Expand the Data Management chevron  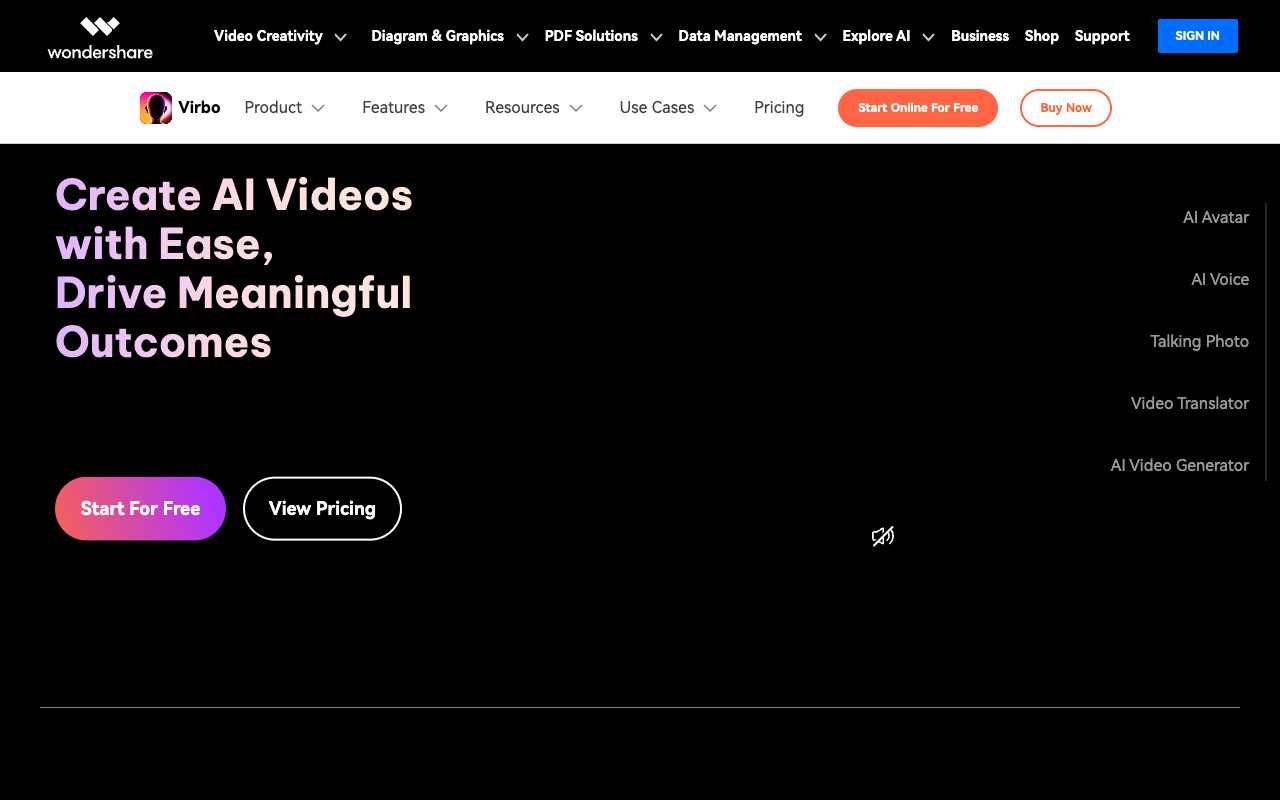pyautogui.click(x=820, y=37)
